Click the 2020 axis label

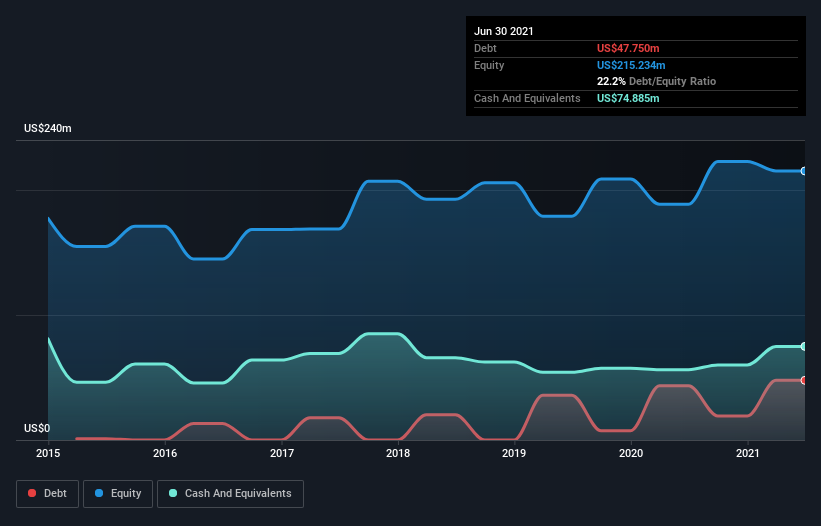pos(631,453)
